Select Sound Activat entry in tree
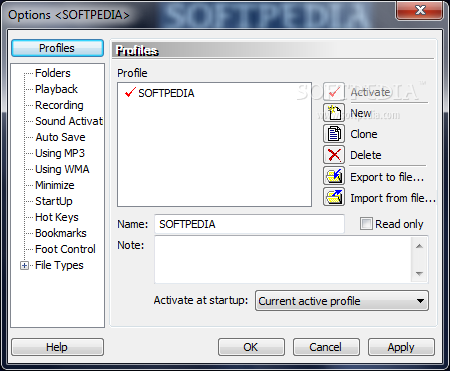This screenshot has width=450, height=371. click(69, 121)
